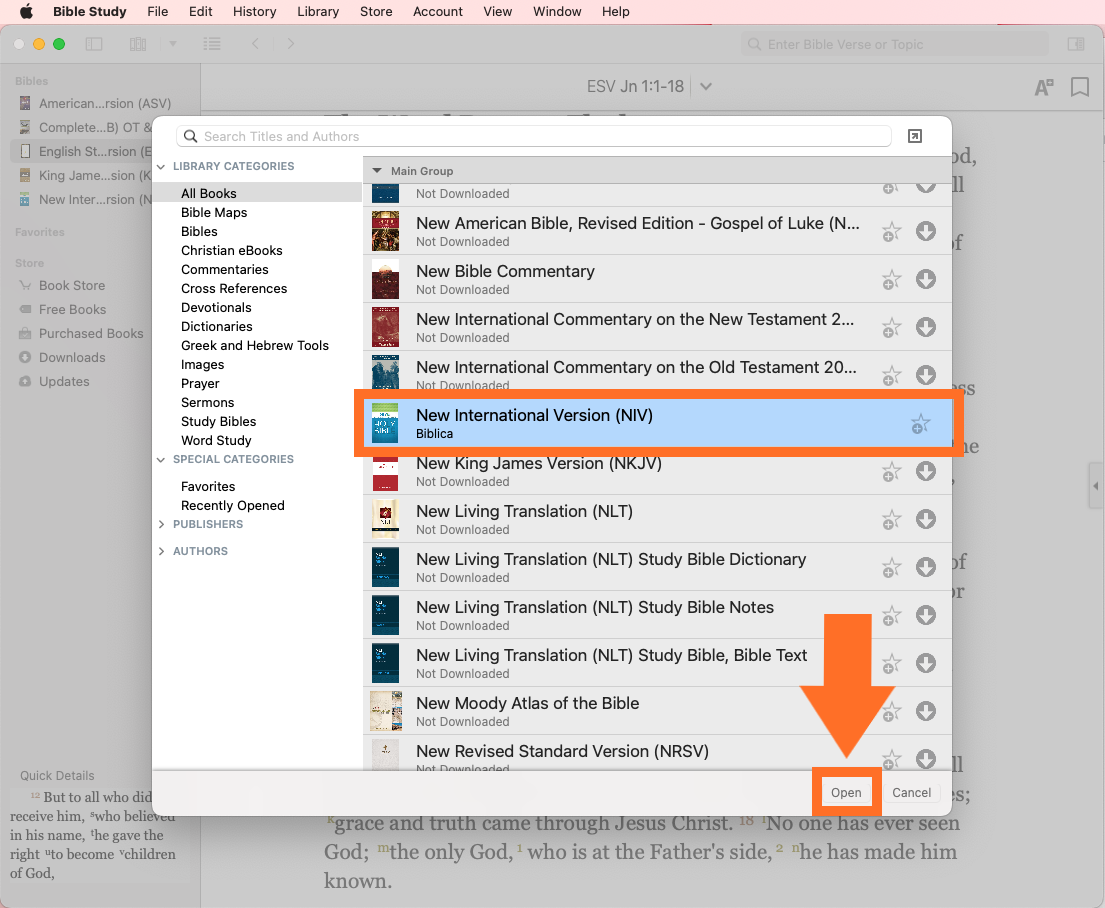Image resolution: width=1105 pixels, height=908 pixels.
Task: Add New International Version (NIV) to favorites
Action: pyautogui.click(x=920, y=424)
